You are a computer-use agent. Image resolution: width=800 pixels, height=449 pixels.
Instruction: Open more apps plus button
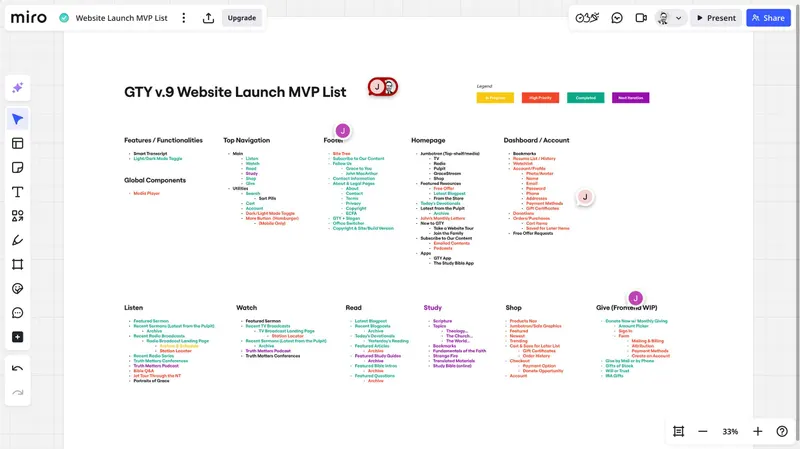17,337
